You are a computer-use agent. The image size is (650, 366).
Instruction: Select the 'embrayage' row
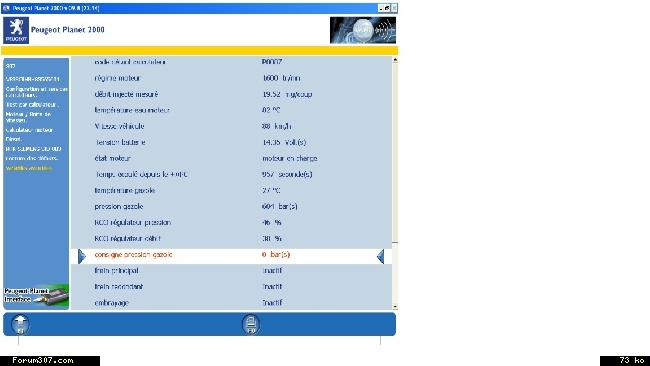pyautogui.click(x=231, y=303)
